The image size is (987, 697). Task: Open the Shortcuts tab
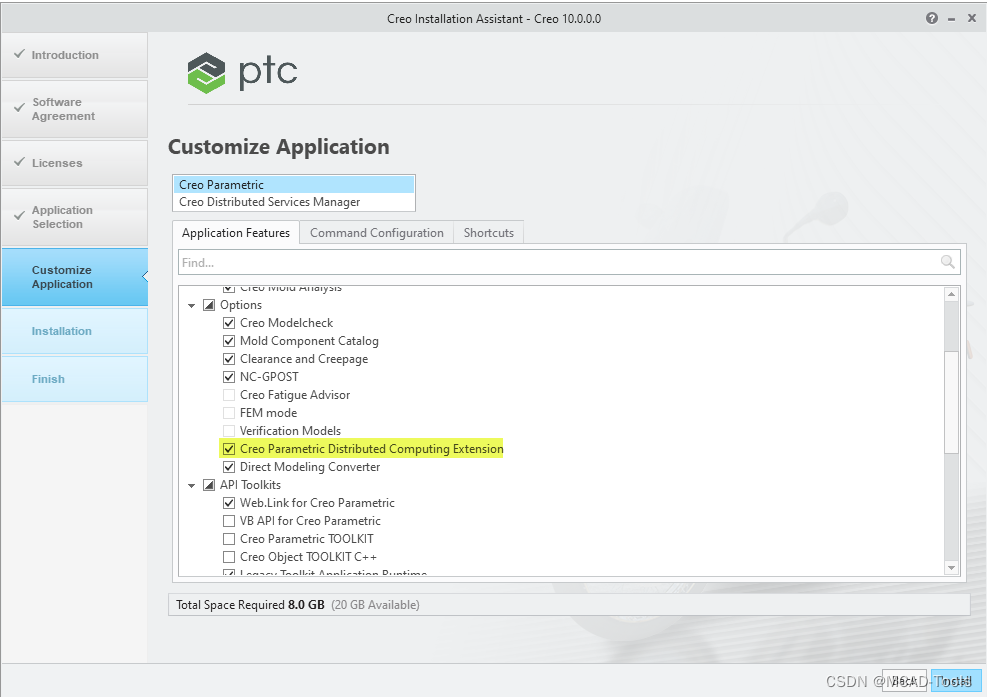point(488,233)
